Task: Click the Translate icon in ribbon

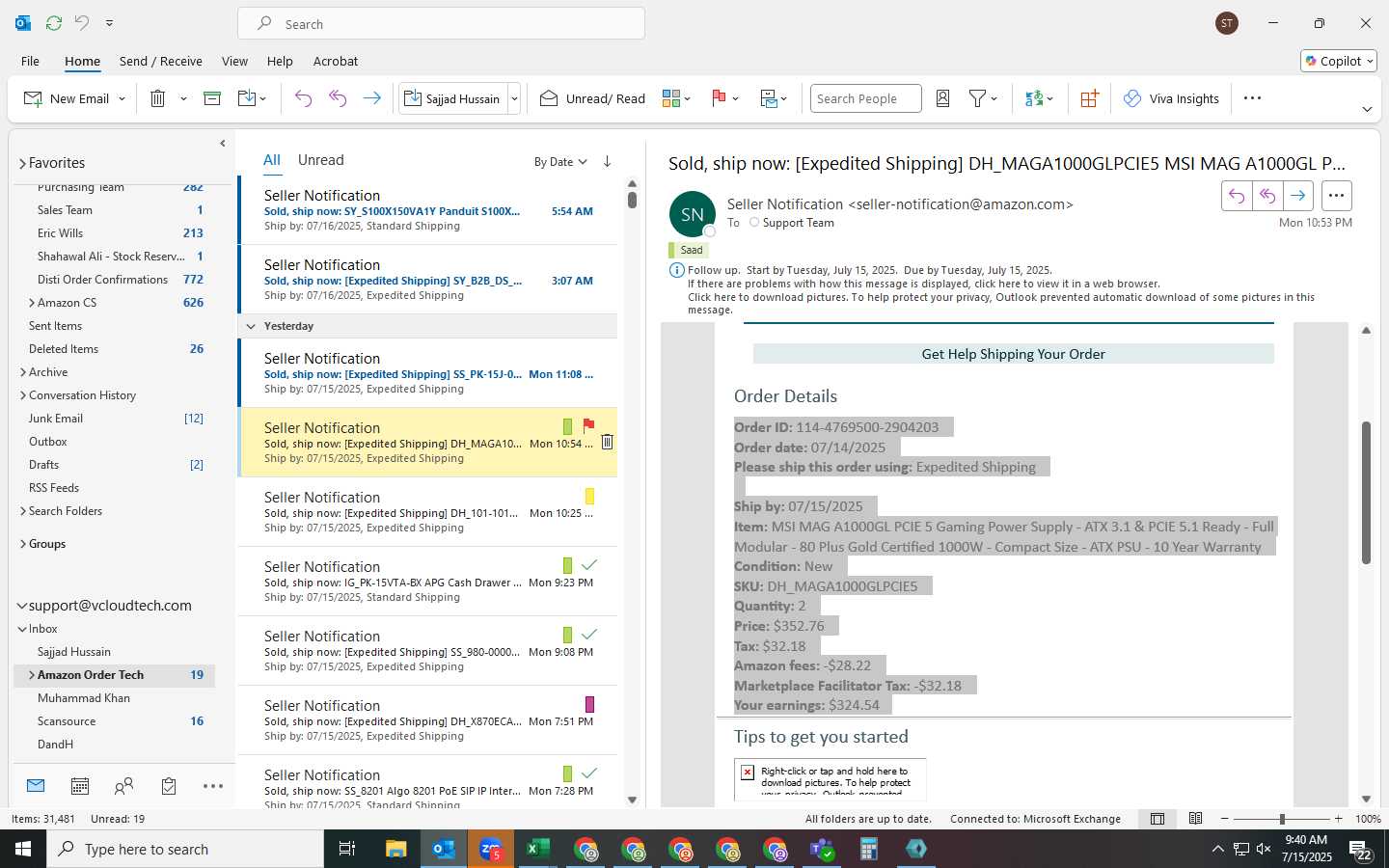Action: pos(1034,98)
